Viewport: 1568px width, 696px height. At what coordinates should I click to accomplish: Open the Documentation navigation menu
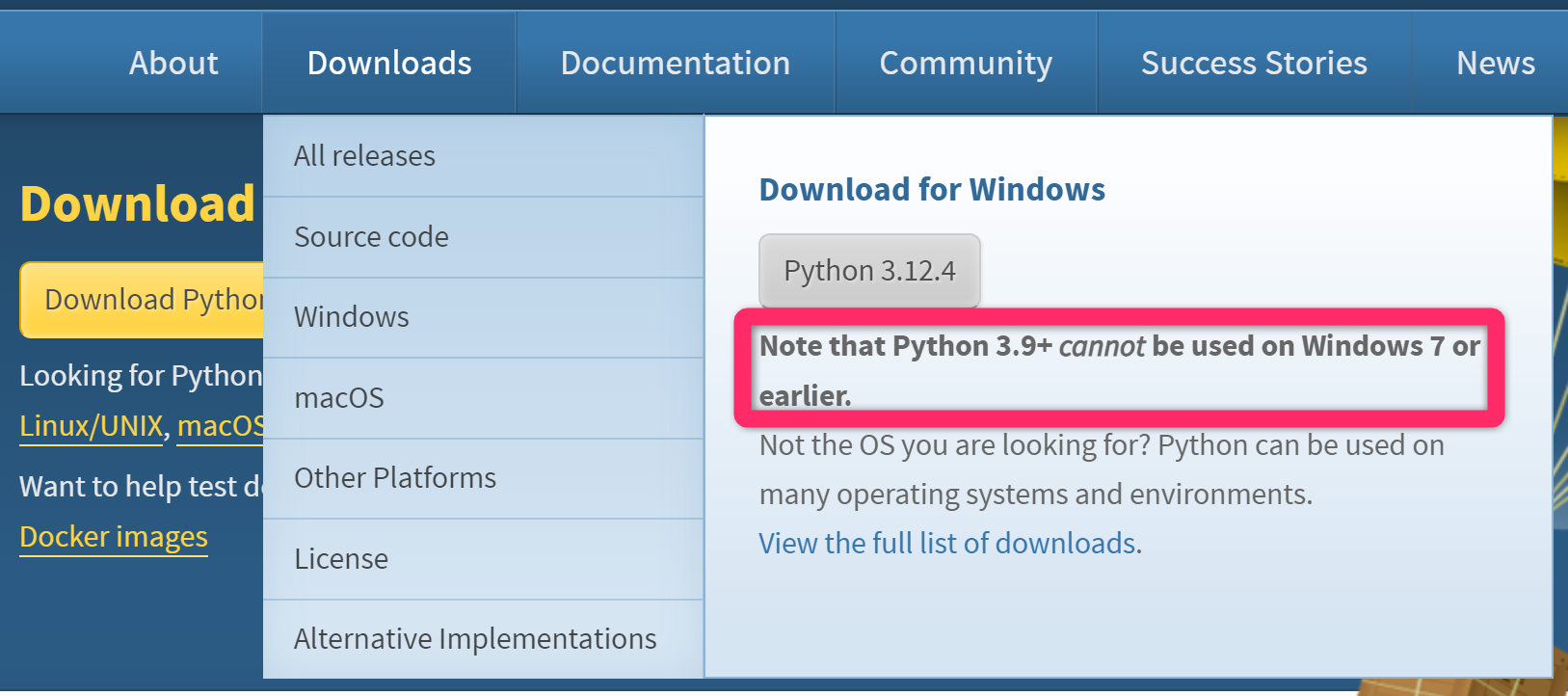(x=676, y=63)
